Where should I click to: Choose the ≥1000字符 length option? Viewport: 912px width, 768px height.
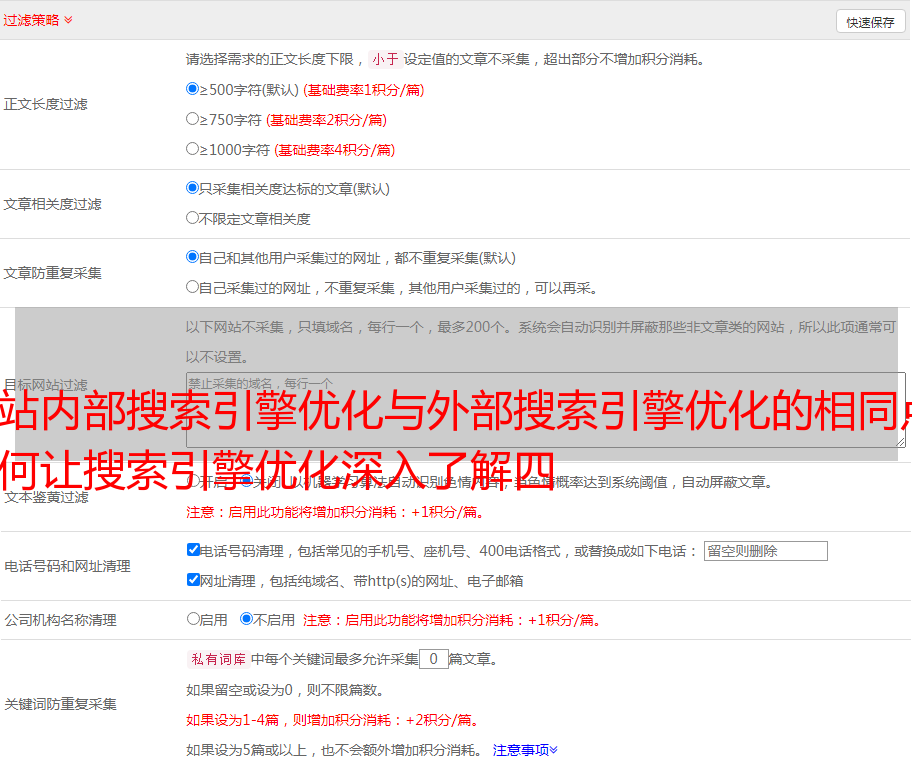(x=193, y=149)
